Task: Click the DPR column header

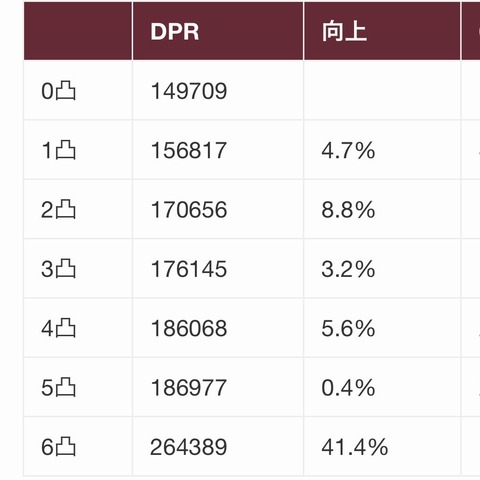Action: 175,32
